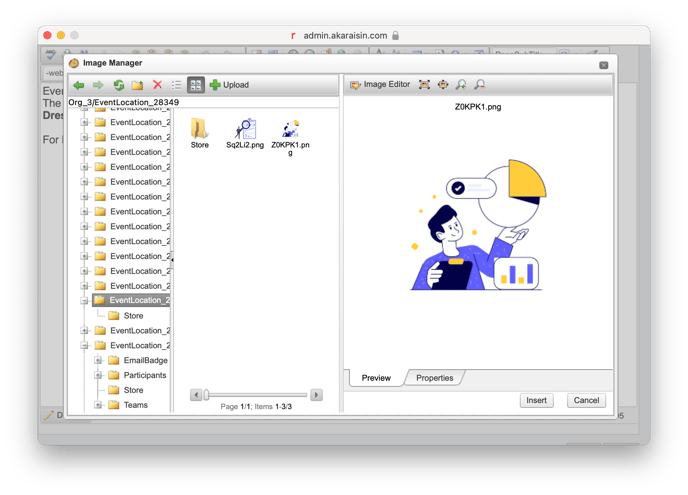Close the Image Manager dialog
The height and width of the screenshot is (495, 688).
tap(604, 65)
